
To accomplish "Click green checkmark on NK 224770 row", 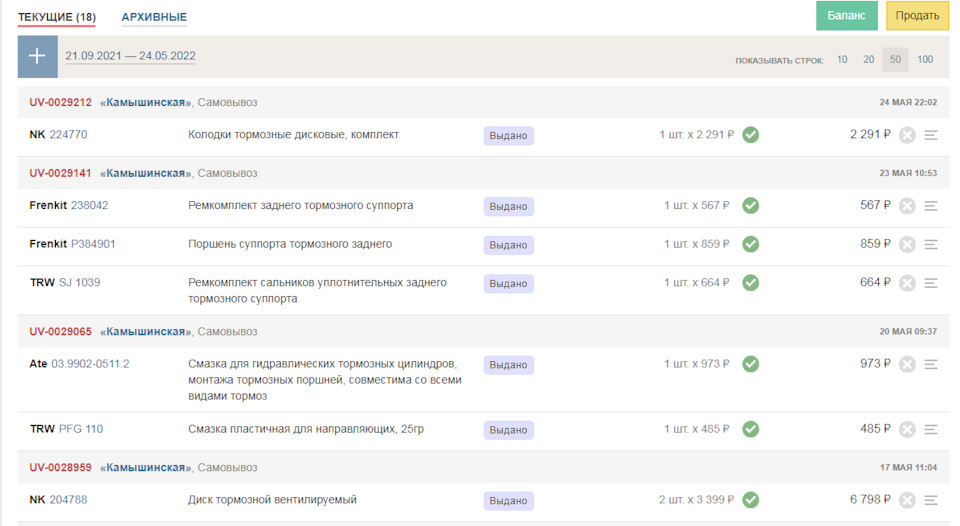I will 751,135.
